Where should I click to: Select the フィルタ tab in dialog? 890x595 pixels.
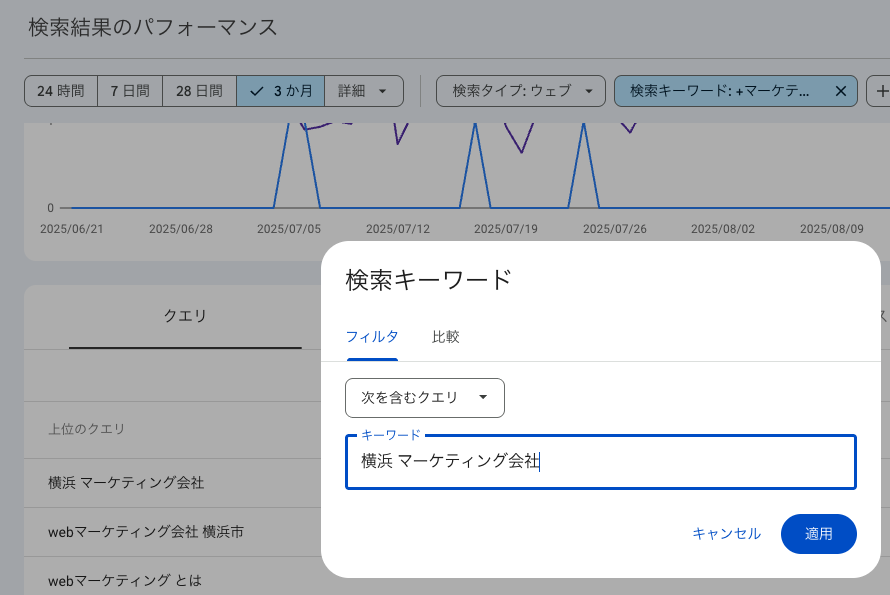tap(372, 337)
